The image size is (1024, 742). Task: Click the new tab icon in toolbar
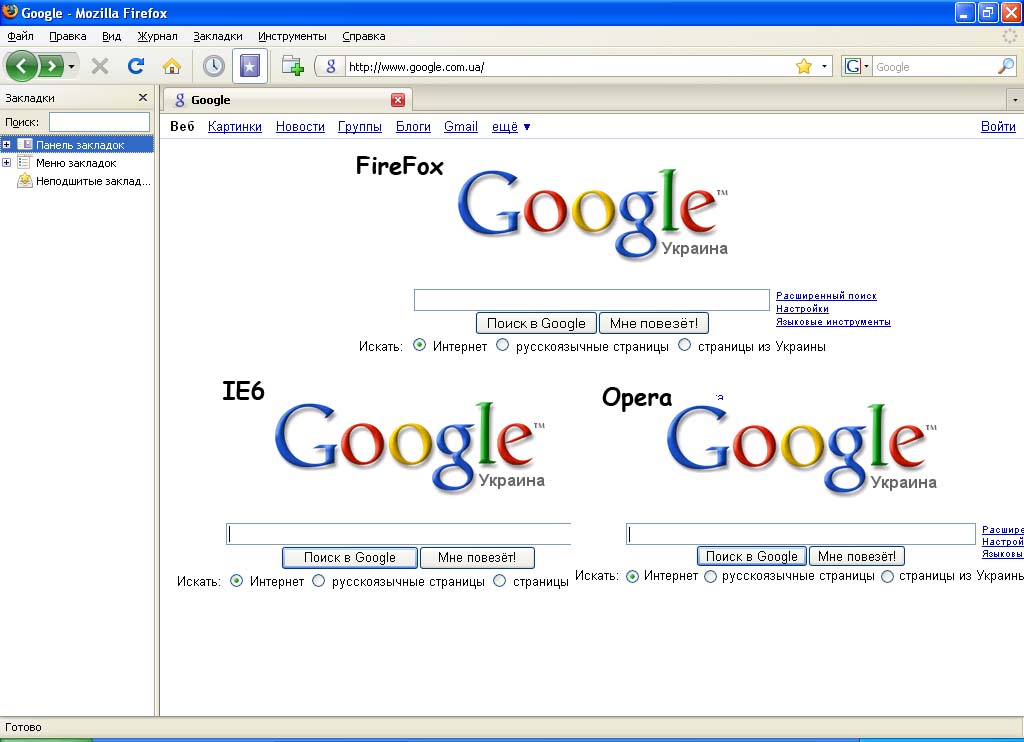coord(292,66)
